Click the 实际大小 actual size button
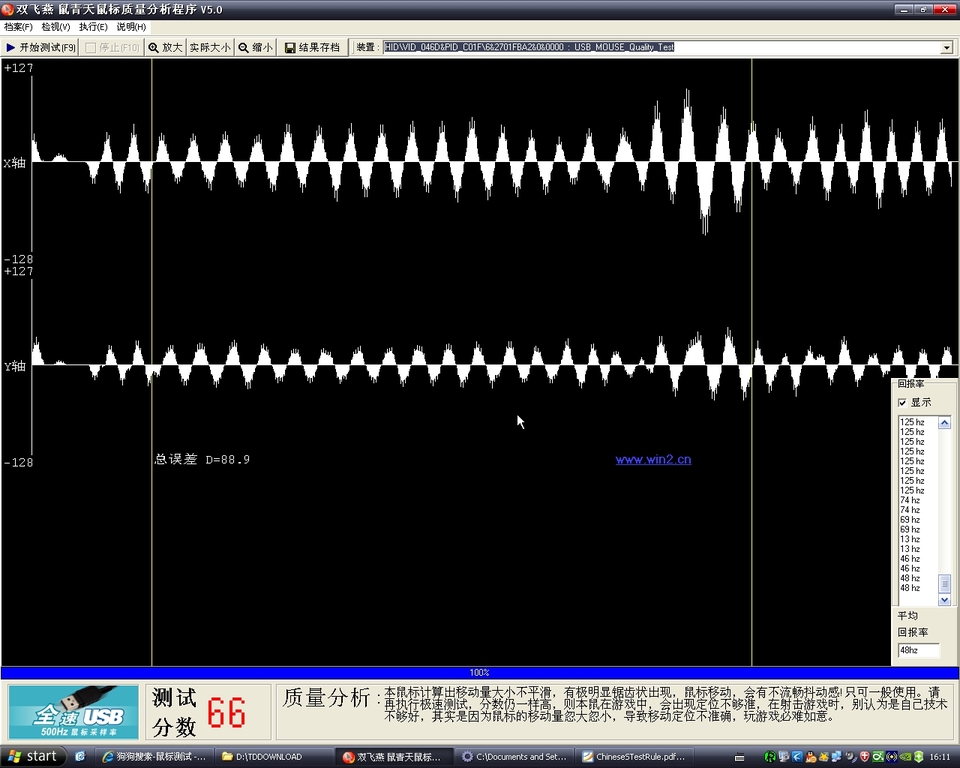The image size is (960, 768). tap(210, 47)
